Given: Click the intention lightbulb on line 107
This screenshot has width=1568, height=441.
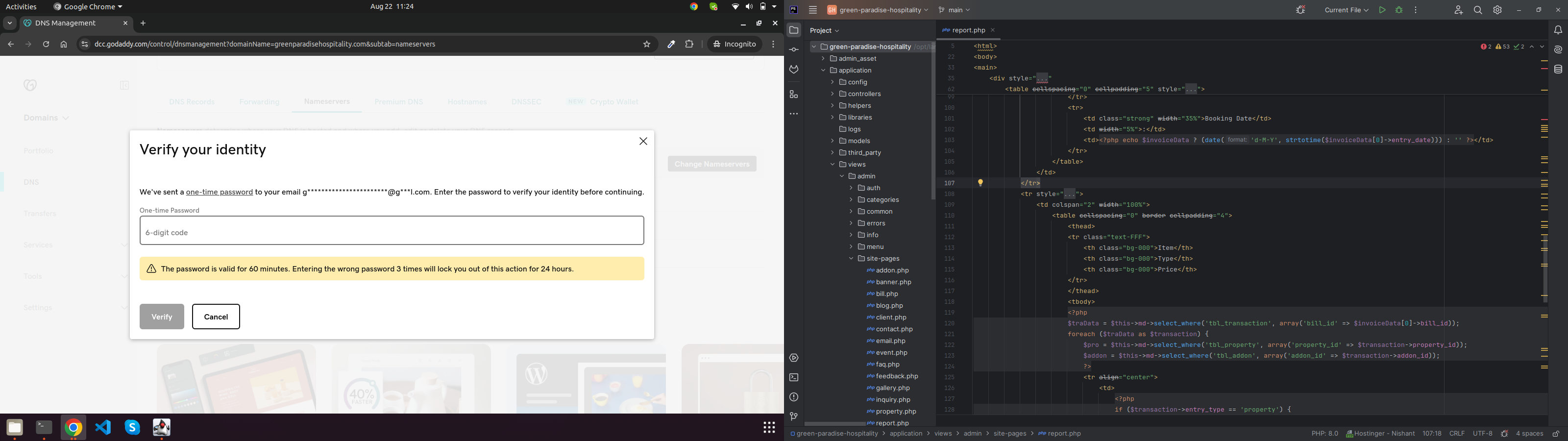Looking at the screenshot, I should click(980, 183).
